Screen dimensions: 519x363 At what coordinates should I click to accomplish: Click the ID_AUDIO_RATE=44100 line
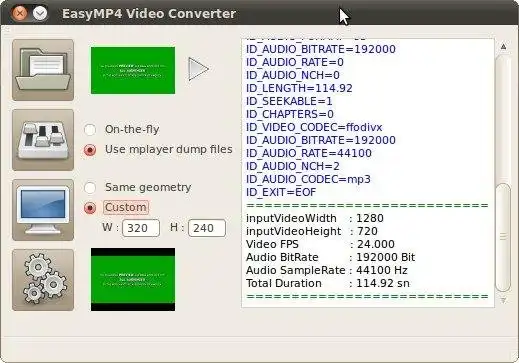pos(309,153)
